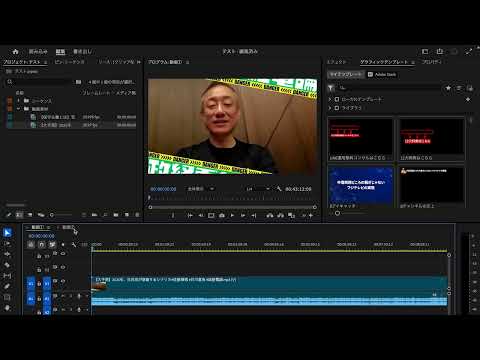Screen dimensions: 480x360
Task: Select the blue background template thumbnail
Action: tap(360, 185)
